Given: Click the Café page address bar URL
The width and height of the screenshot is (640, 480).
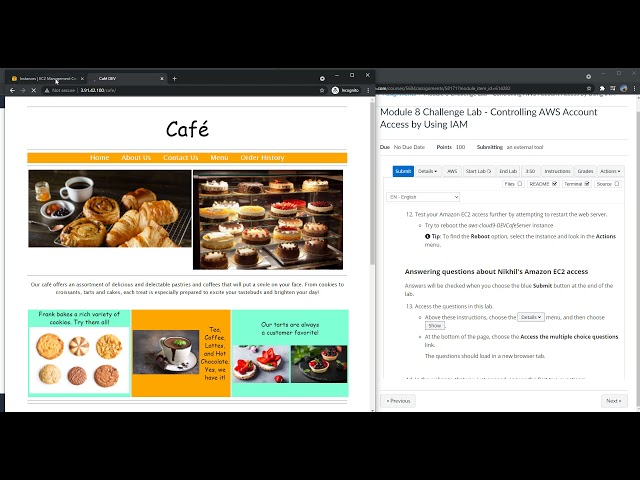Looking at the screenshot, I should [x=98, y=90].
